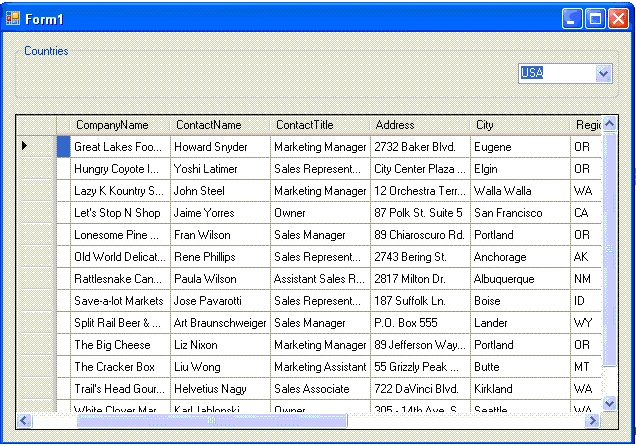Sort by ContactName column header
Screen dimensions: 636x446
click(x=220, y=125)
